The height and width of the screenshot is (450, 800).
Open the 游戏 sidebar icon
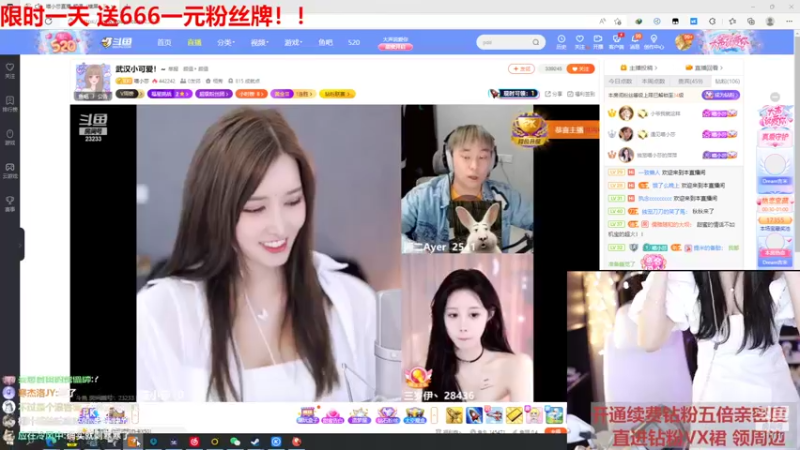point(10,137)
